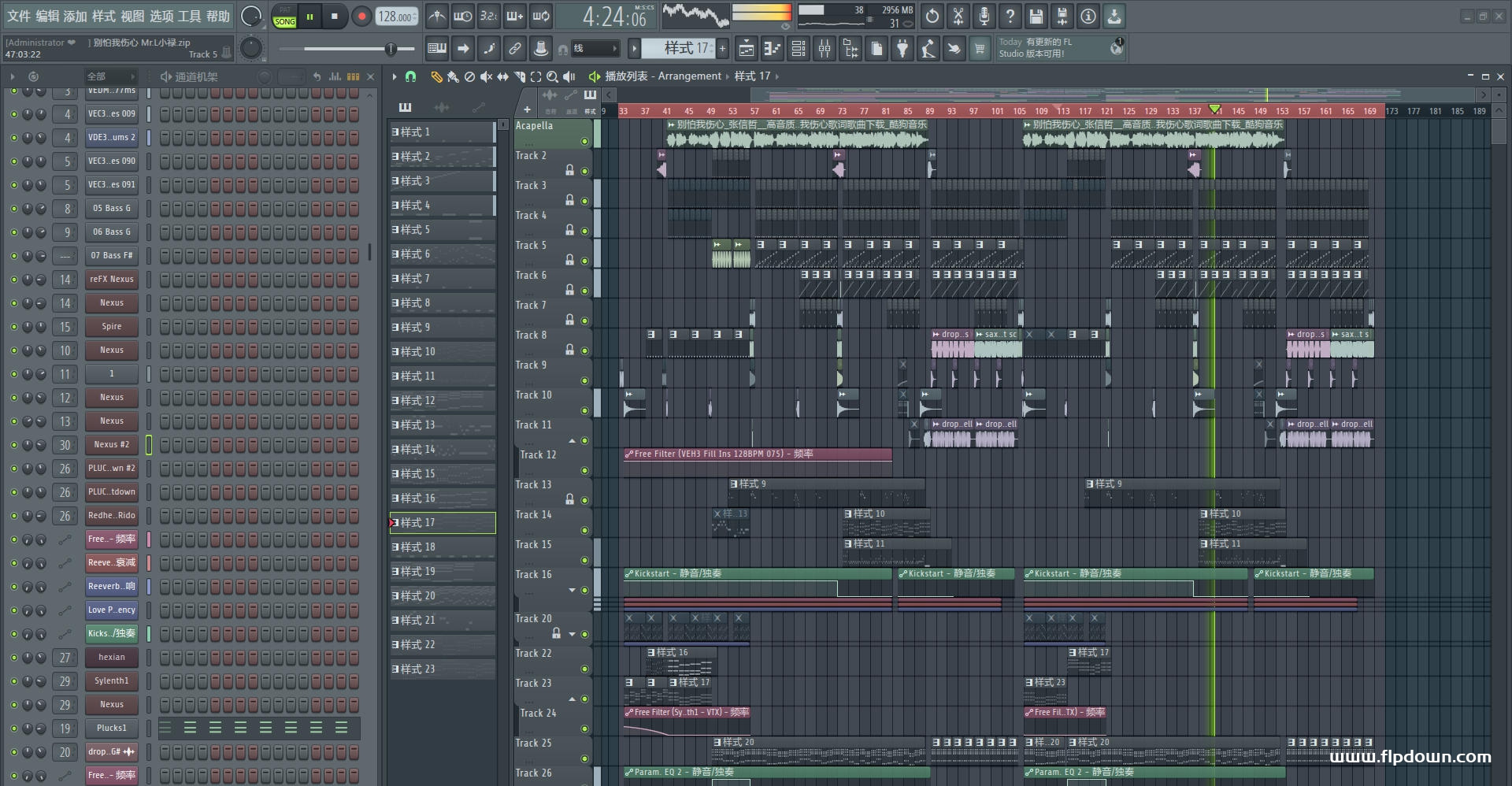Open the snap type dropdown labeled 线

[x=595, y=49]
